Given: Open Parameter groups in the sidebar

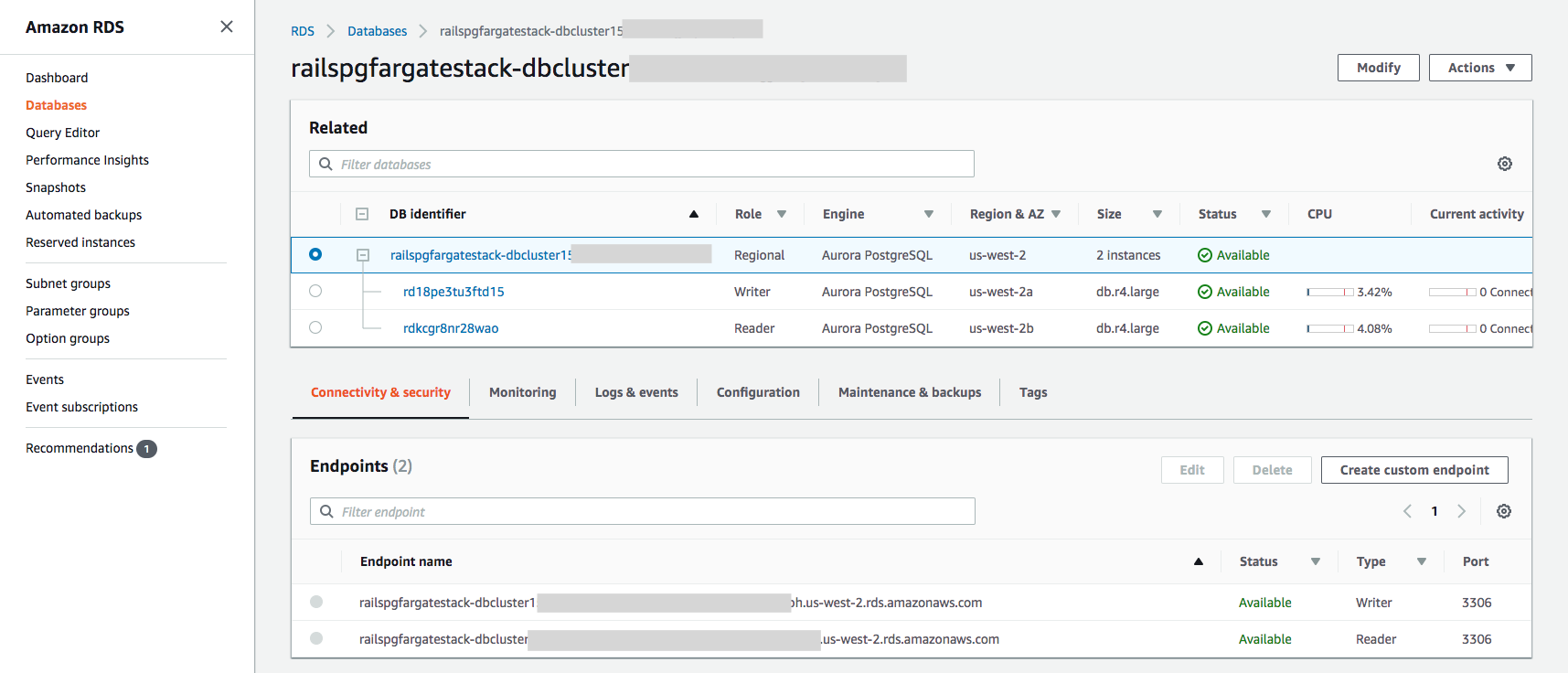Looking at the screenshot, I should (78, 311).
